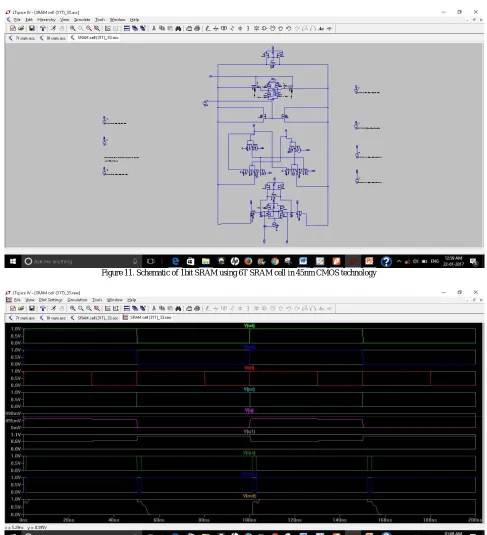Viewport: 487px width, 535px height.
Task: Add SPICE directive '.op' icon in upper toolbar
Action: click(329, 28)
